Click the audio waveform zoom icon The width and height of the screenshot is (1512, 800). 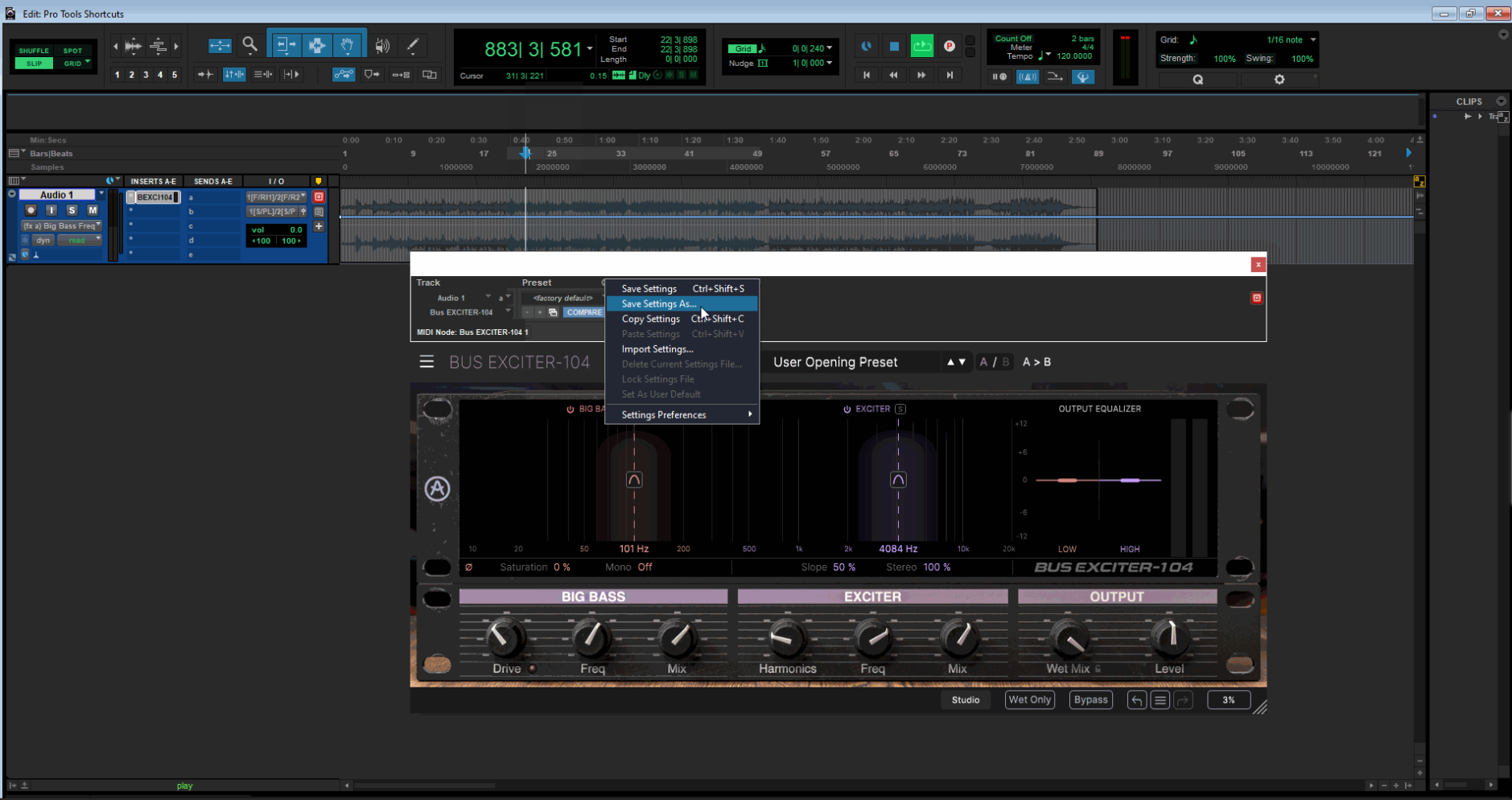134,46
